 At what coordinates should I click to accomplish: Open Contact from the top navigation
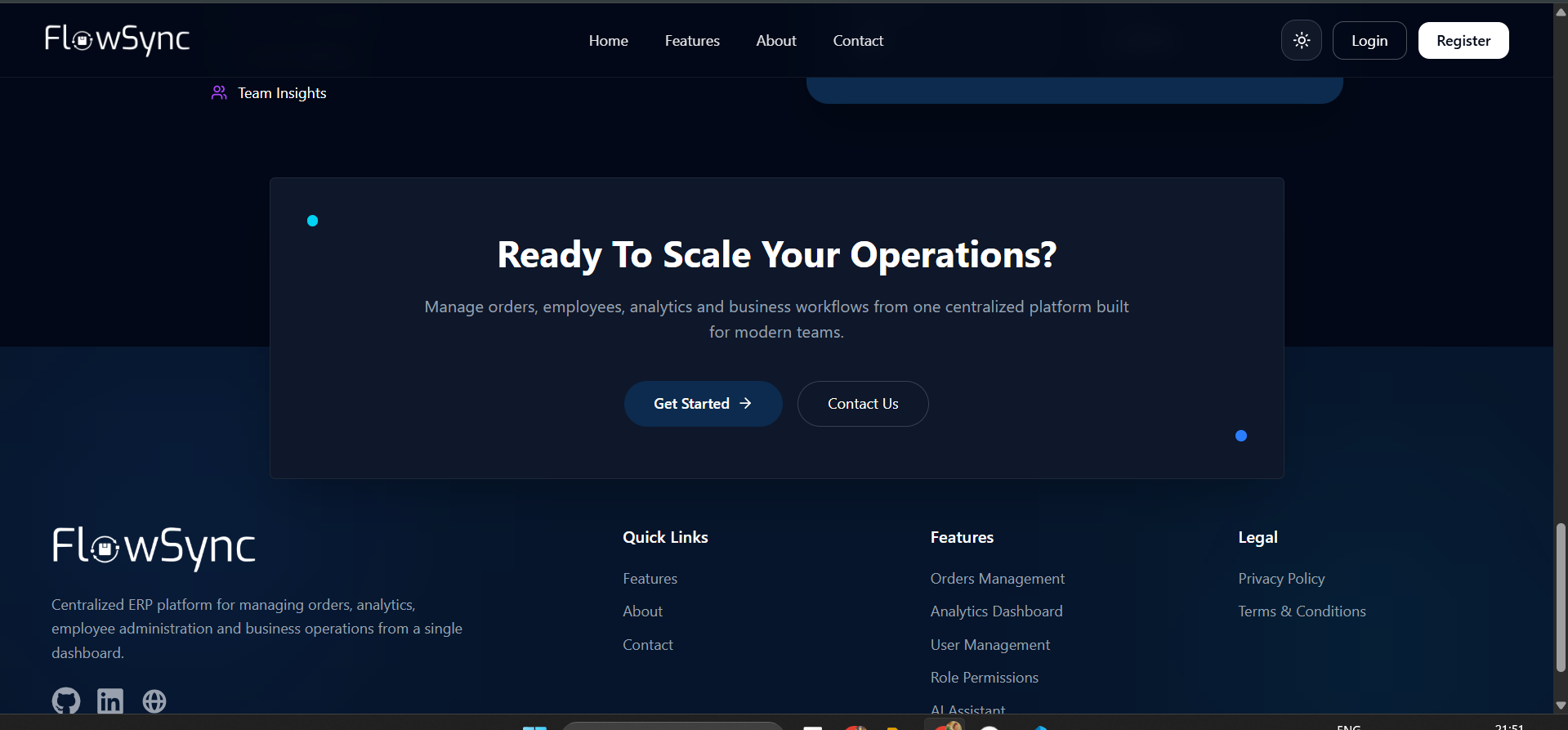coord(858,40)
